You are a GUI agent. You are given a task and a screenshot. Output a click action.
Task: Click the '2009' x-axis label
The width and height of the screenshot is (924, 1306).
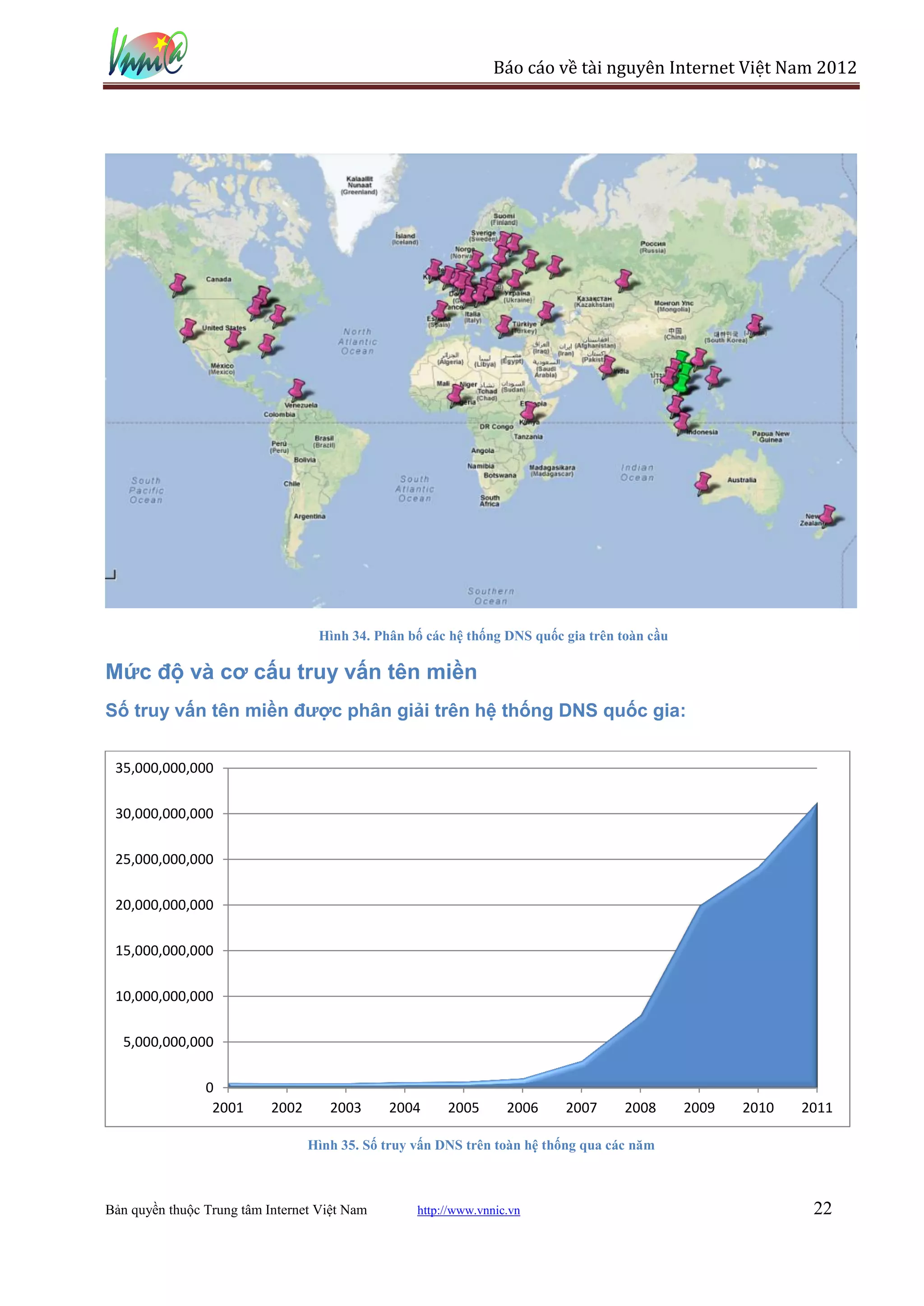pos(699,1107)
